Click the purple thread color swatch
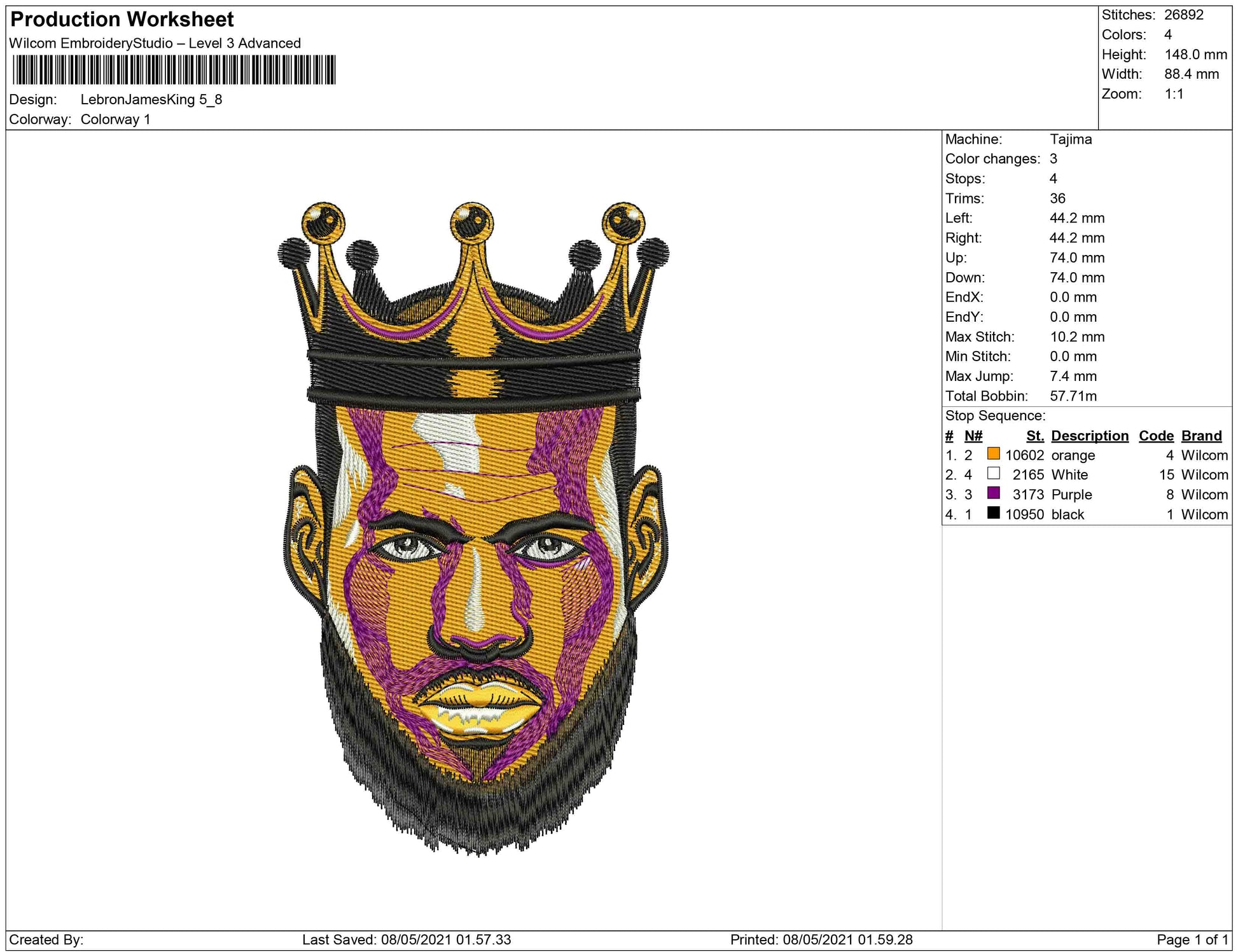 (993, 493)
